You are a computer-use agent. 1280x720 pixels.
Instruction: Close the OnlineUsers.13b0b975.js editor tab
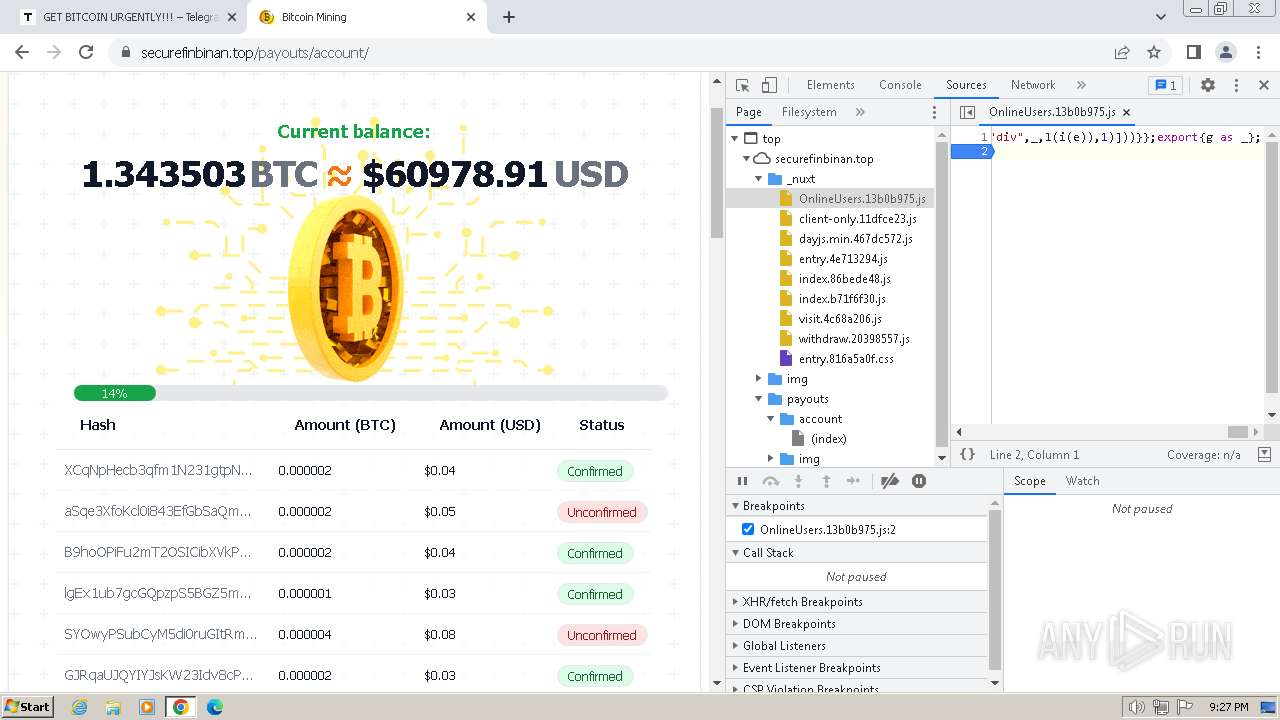click(1126, 112)
